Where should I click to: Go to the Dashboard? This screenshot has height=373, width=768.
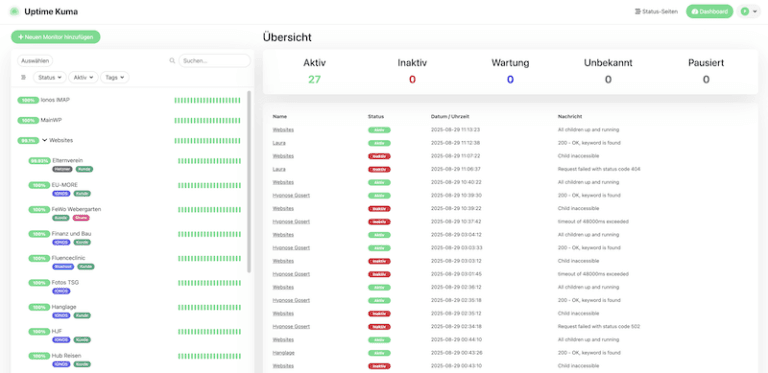coord(709,11)
